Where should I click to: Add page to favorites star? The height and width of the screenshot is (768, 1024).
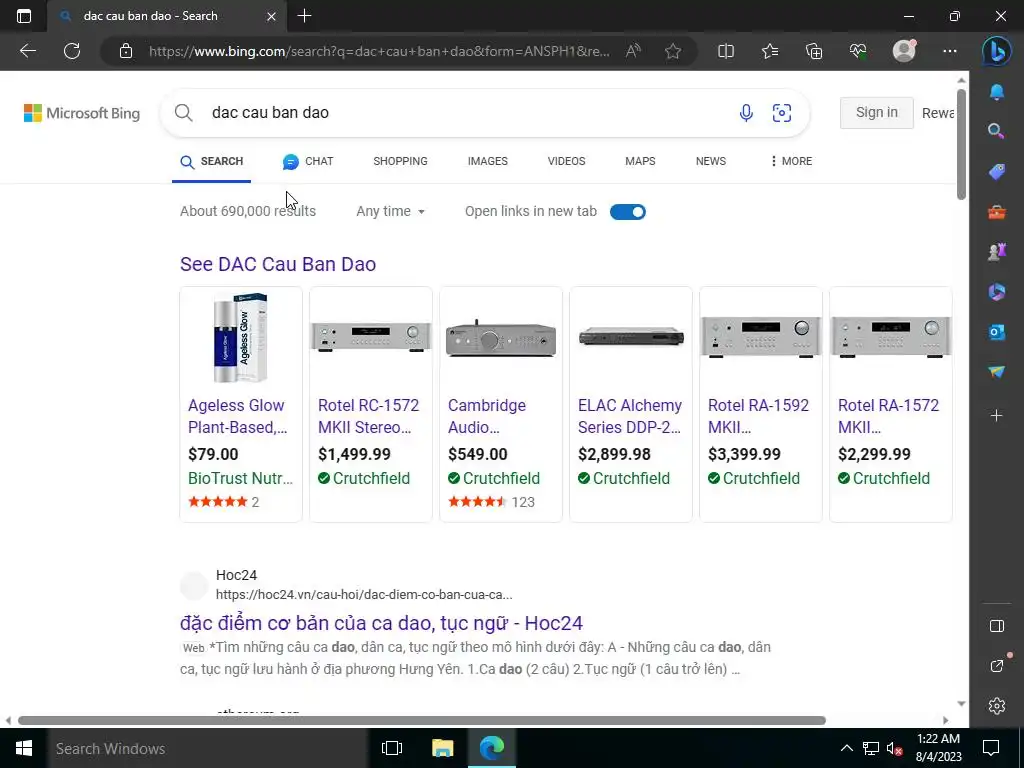pyautogui.click(x=673, y=51)
